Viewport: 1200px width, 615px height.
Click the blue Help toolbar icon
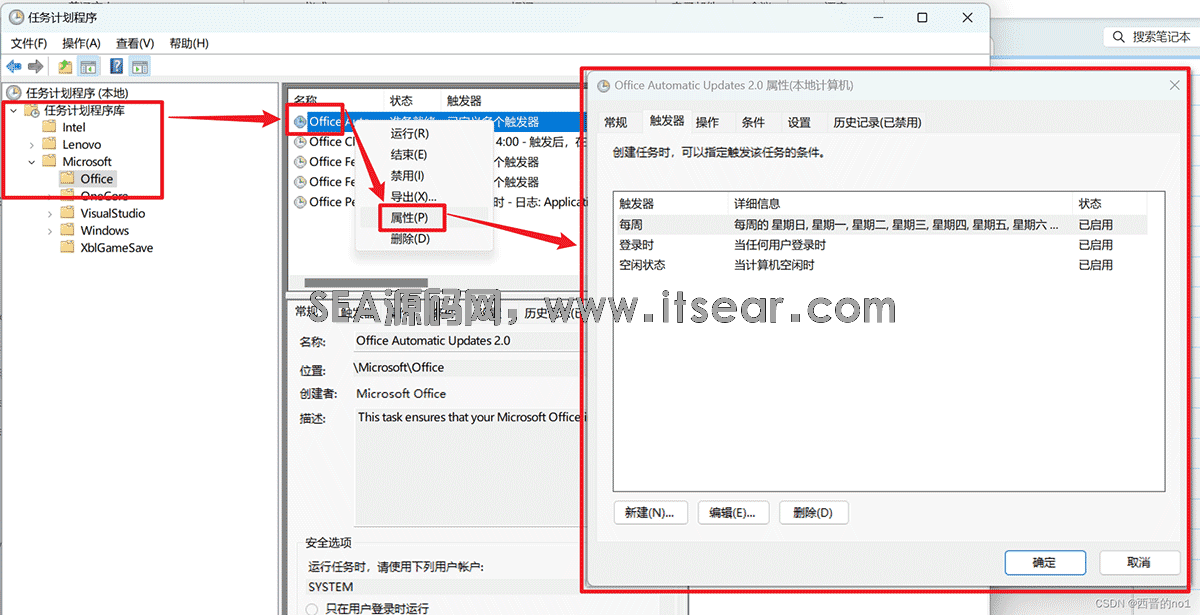[x=117, y=67]
